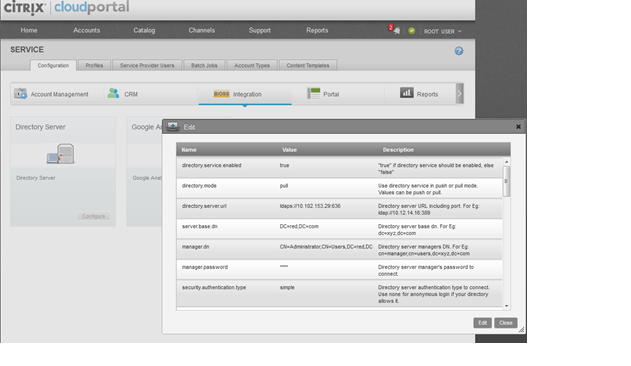The image size is (631, 366).
Task: Select the directory.server.url row name
Action: click(x=204, y=206)
